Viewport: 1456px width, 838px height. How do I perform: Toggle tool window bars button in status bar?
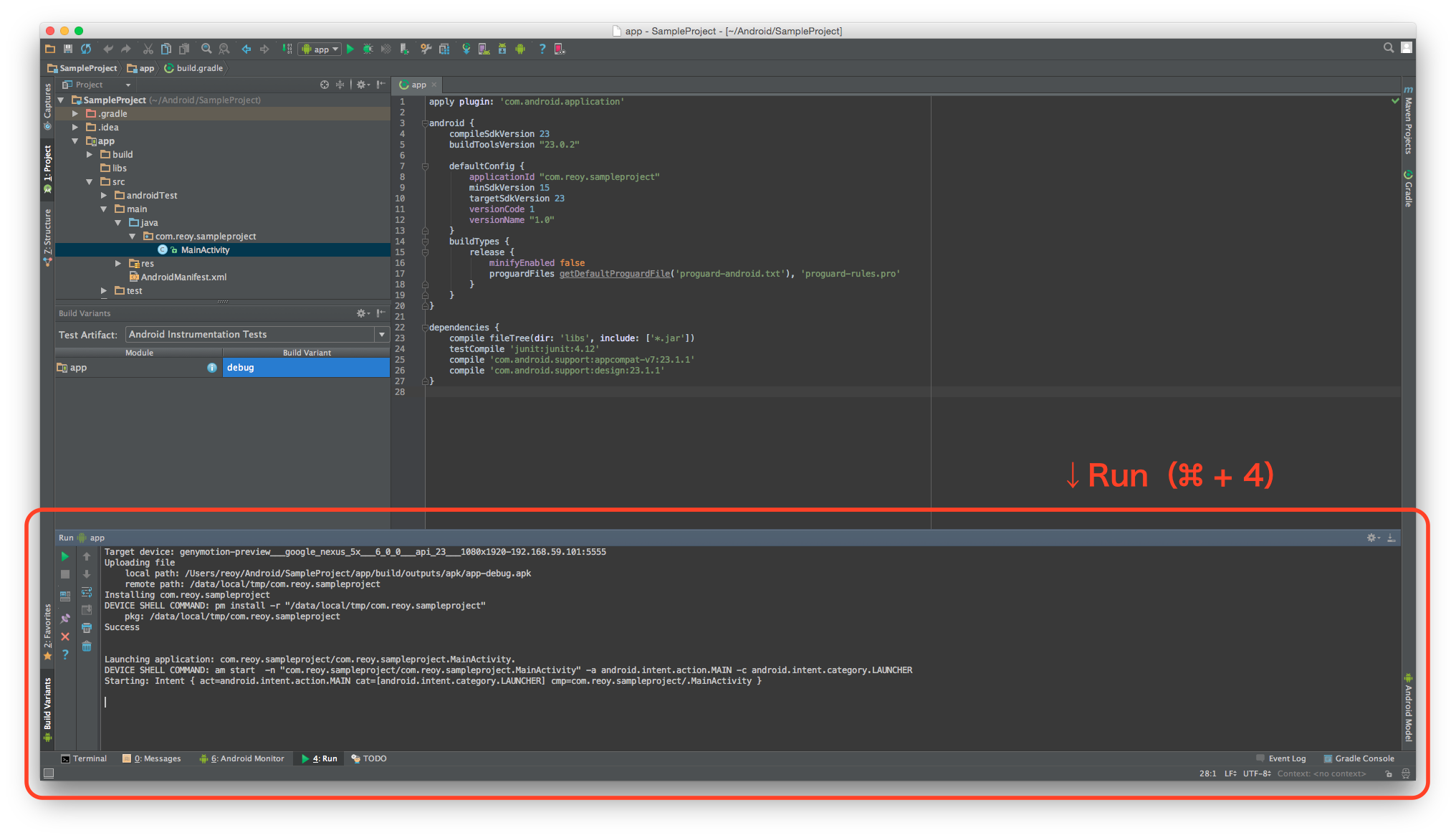(49, 773)
